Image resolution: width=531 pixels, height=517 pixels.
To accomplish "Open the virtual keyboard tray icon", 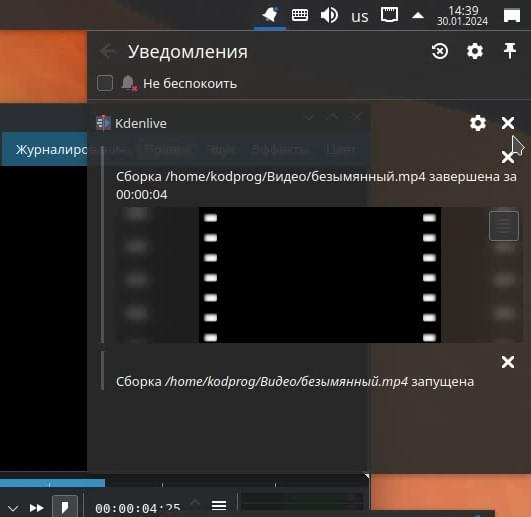I will click(300, 16).
